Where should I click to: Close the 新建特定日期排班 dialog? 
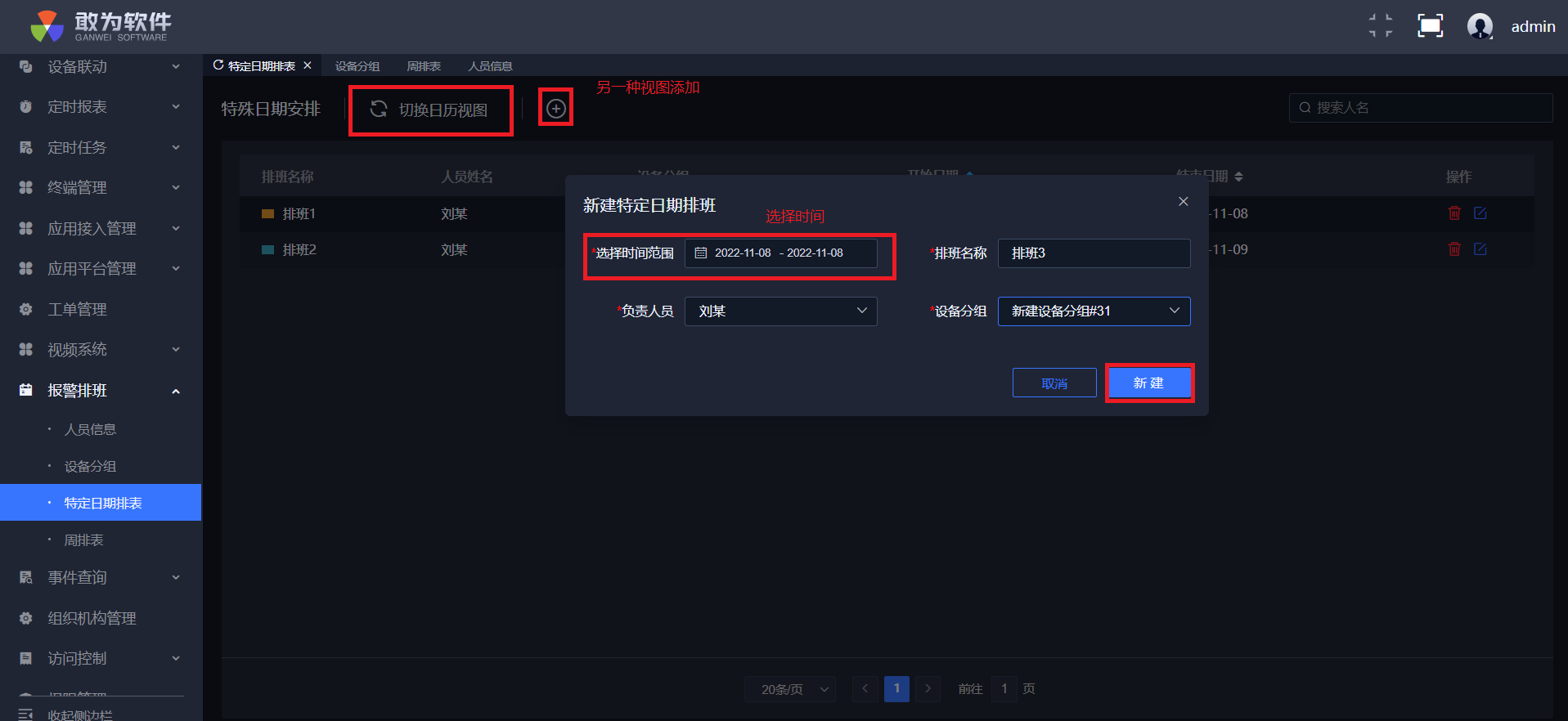tap(1183, 202)
